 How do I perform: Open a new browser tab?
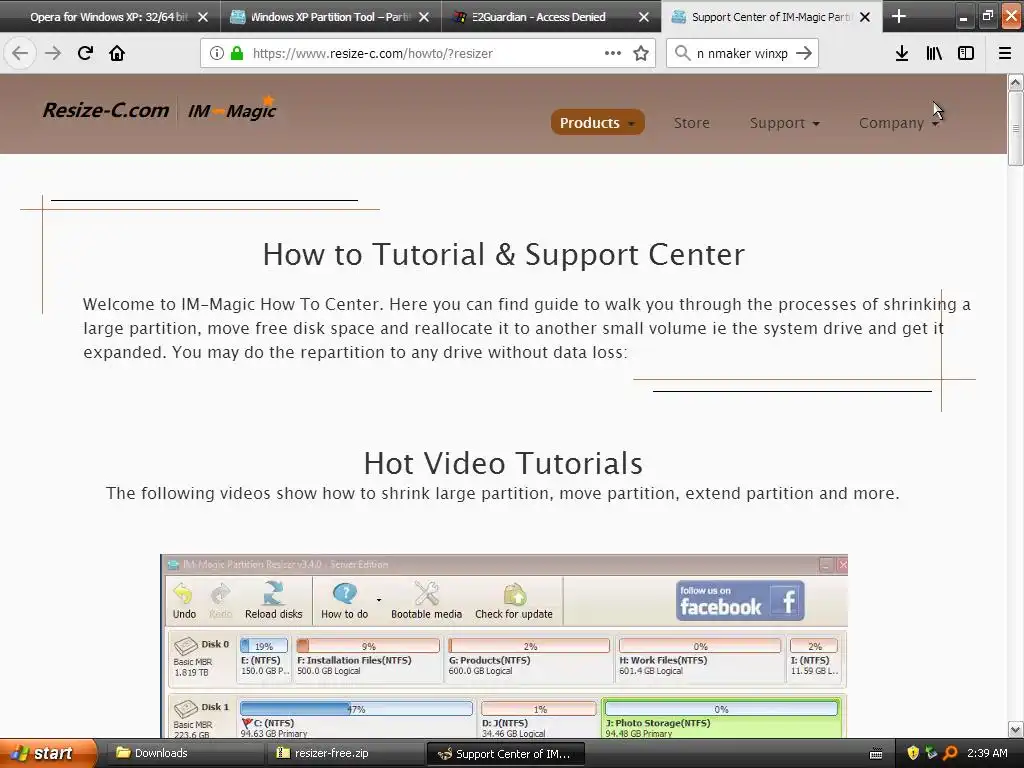899,16
